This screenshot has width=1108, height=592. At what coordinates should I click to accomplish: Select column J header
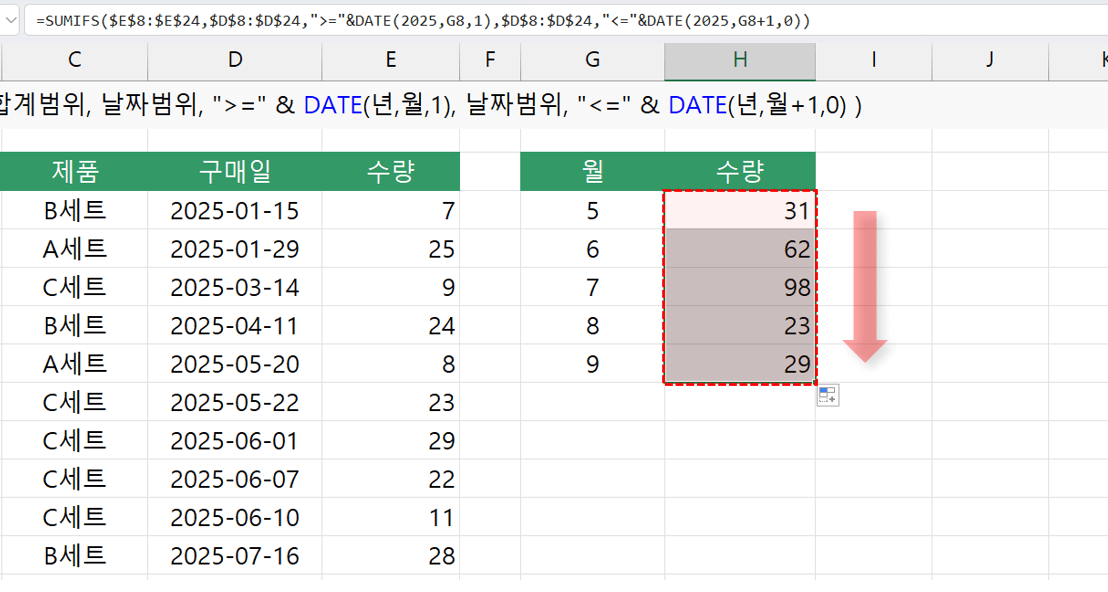pyautogui.click(x=989, y=60)
